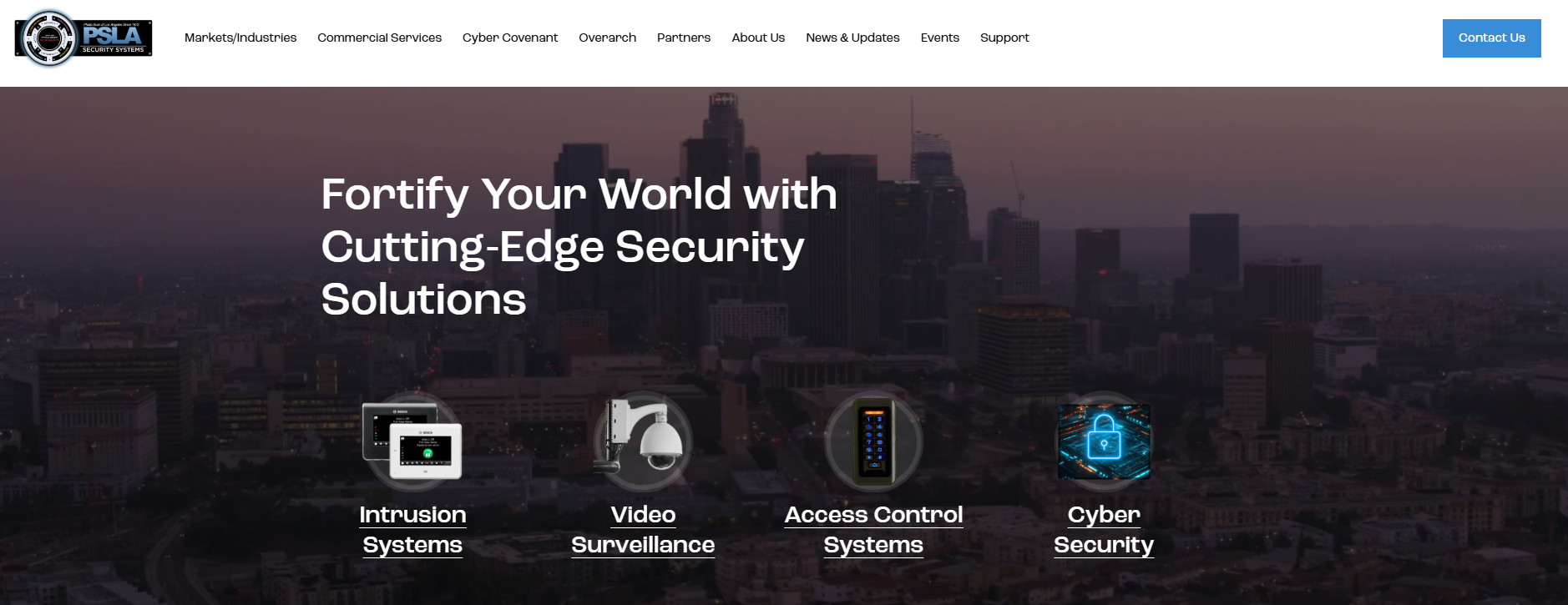Image resolution: width=1568 pixels, height=605 pixels.
Task: Open News & Updates
Action: point(852,38)
